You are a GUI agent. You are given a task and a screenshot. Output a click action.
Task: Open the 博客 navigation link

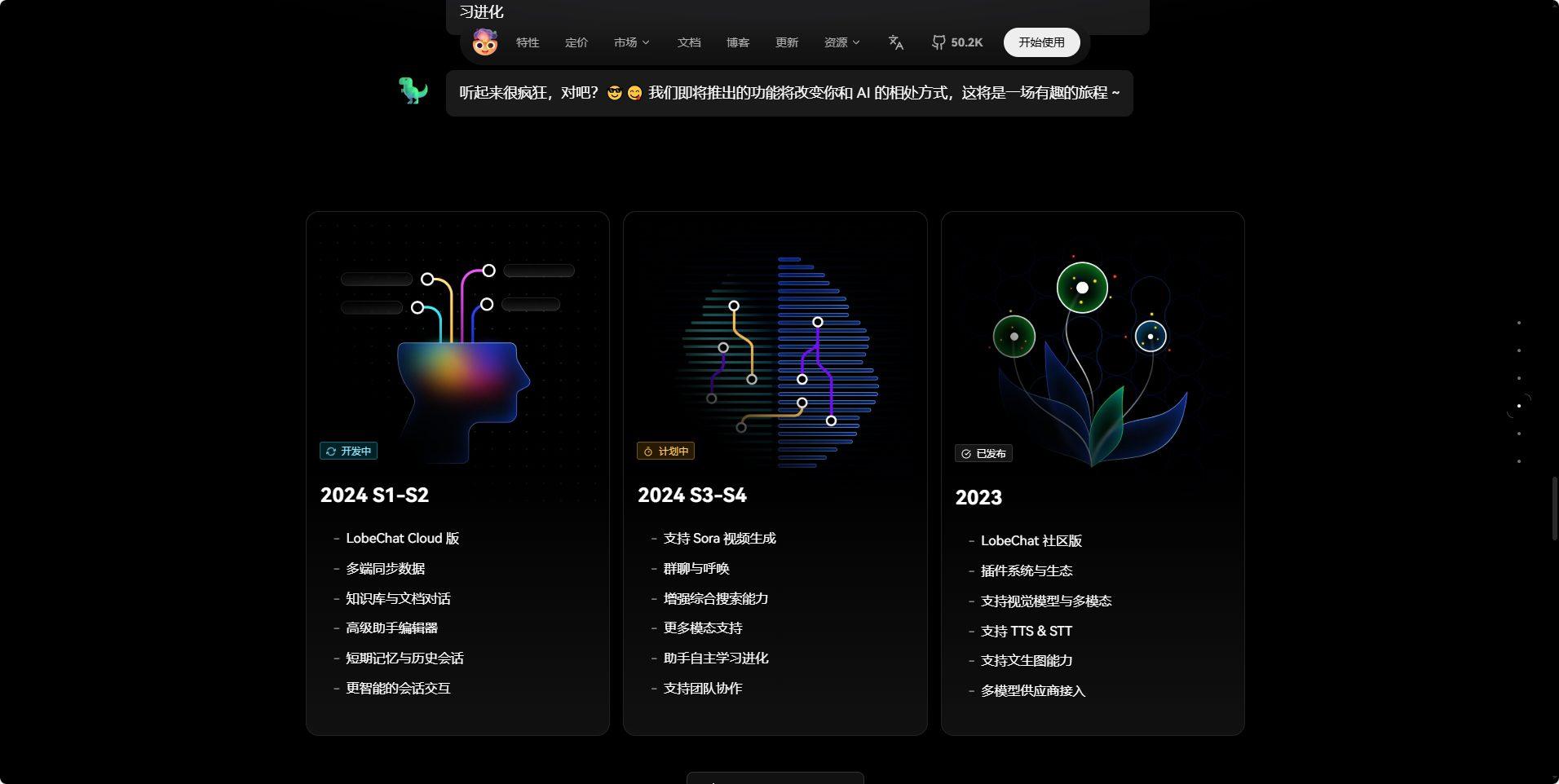(x=738, y=42)
